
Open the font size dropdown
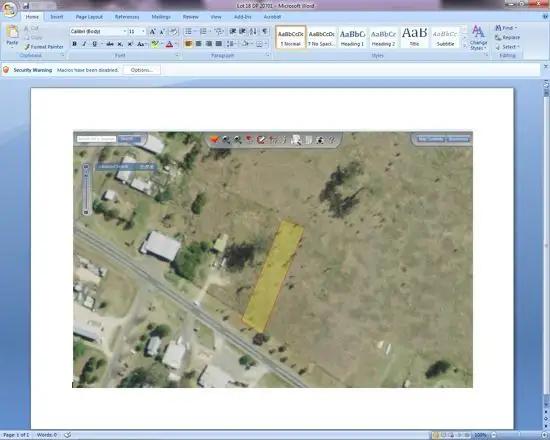tap(143, 32)
